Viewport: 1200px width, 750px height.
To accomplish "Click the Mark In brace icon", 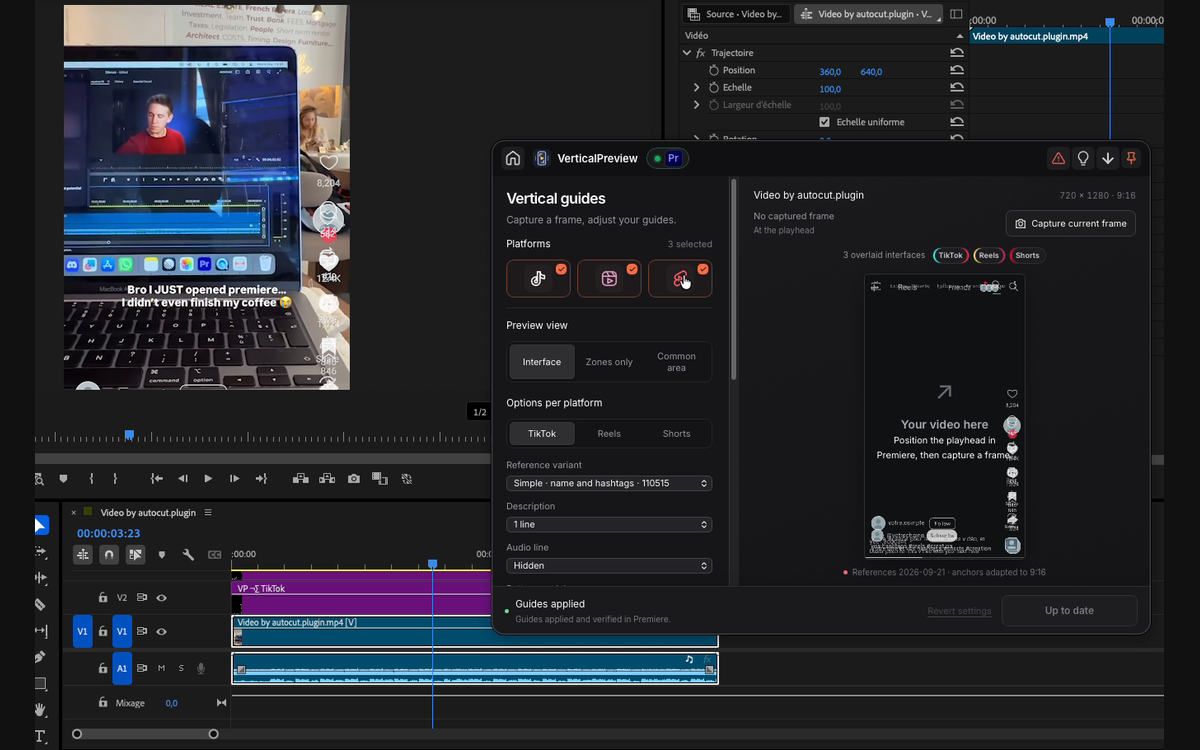I will point(91,479).
